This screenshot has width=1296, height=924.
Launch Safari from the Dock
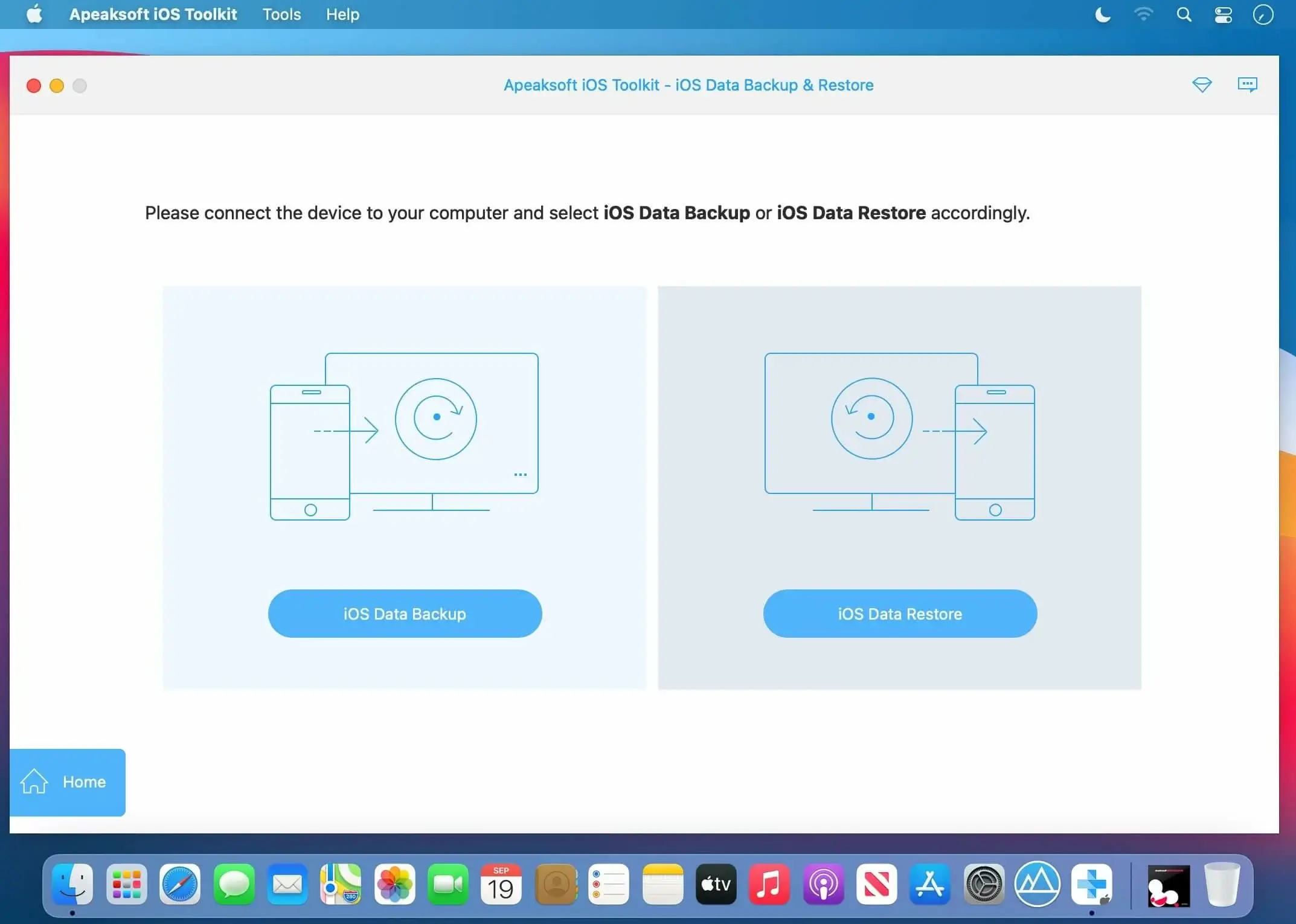point(180,885)
